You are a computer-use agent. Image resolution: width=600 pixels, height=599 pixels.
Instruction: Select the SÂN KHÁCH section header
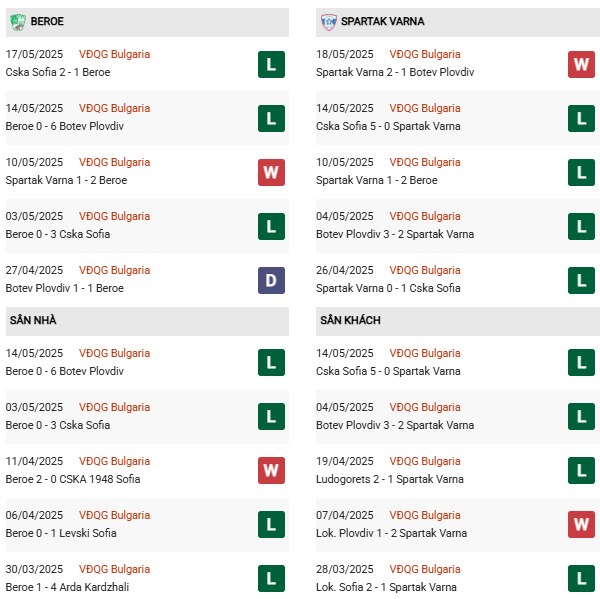coord(458,320)
